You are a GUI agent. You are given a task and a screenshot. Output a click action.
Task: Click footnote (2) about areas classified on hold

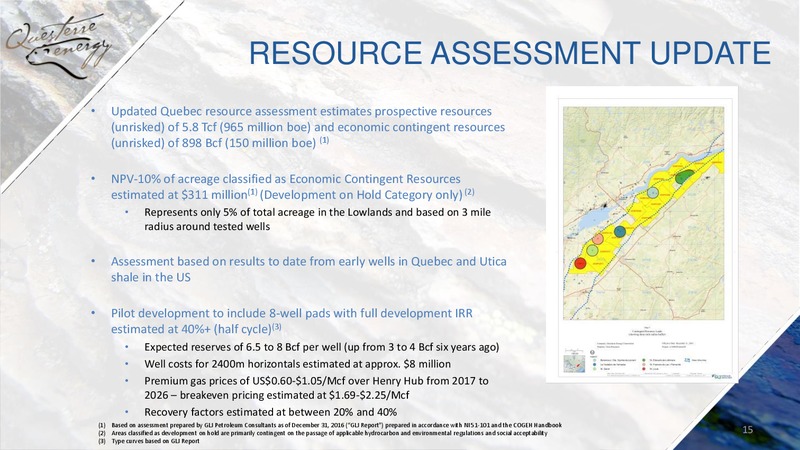[x=322, y=433]
